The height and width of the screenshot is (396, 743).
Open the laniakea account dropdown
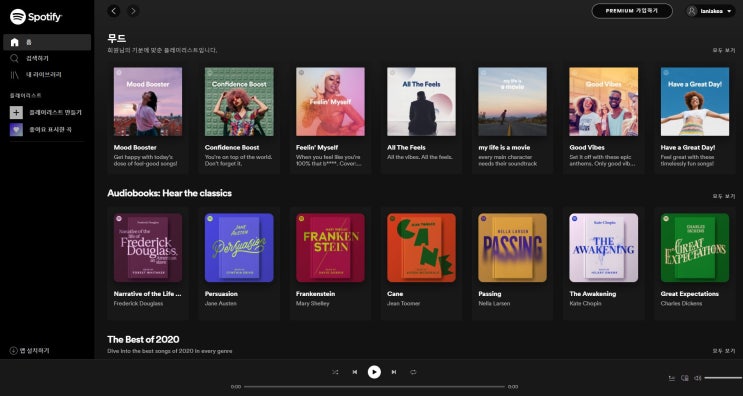[x=710, y=11]
